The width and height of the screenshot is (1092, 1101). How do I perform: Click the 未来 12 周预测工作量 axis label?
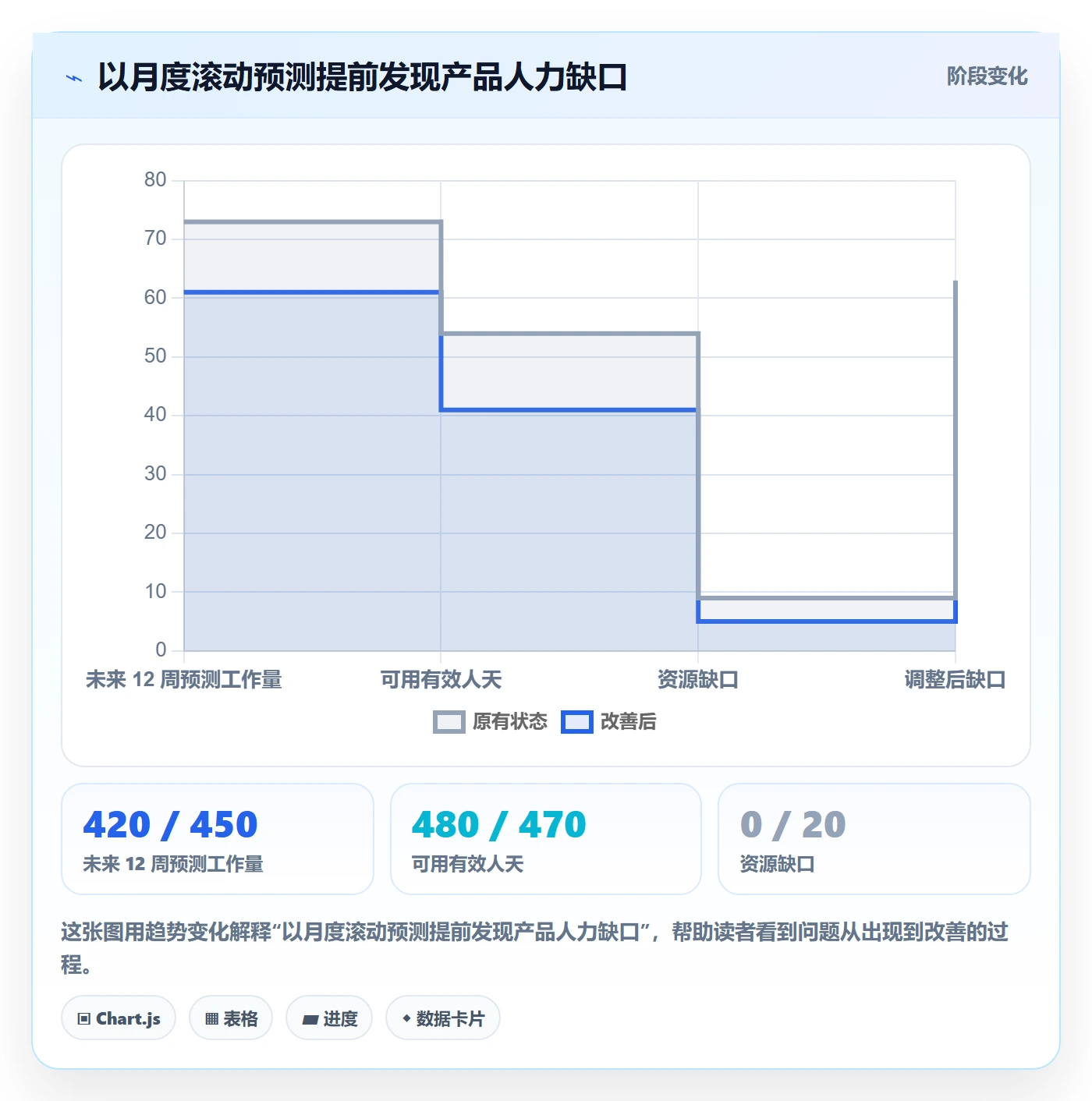[184, 680]
